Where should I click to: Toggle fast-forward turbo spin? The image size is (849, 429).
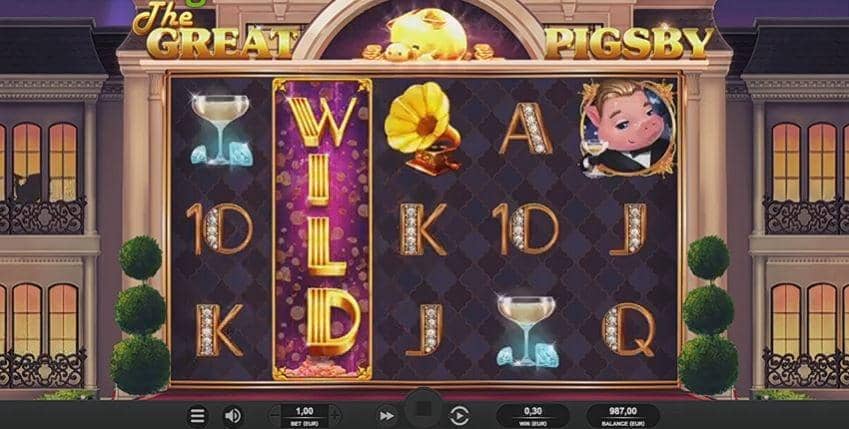click(386, 416)
